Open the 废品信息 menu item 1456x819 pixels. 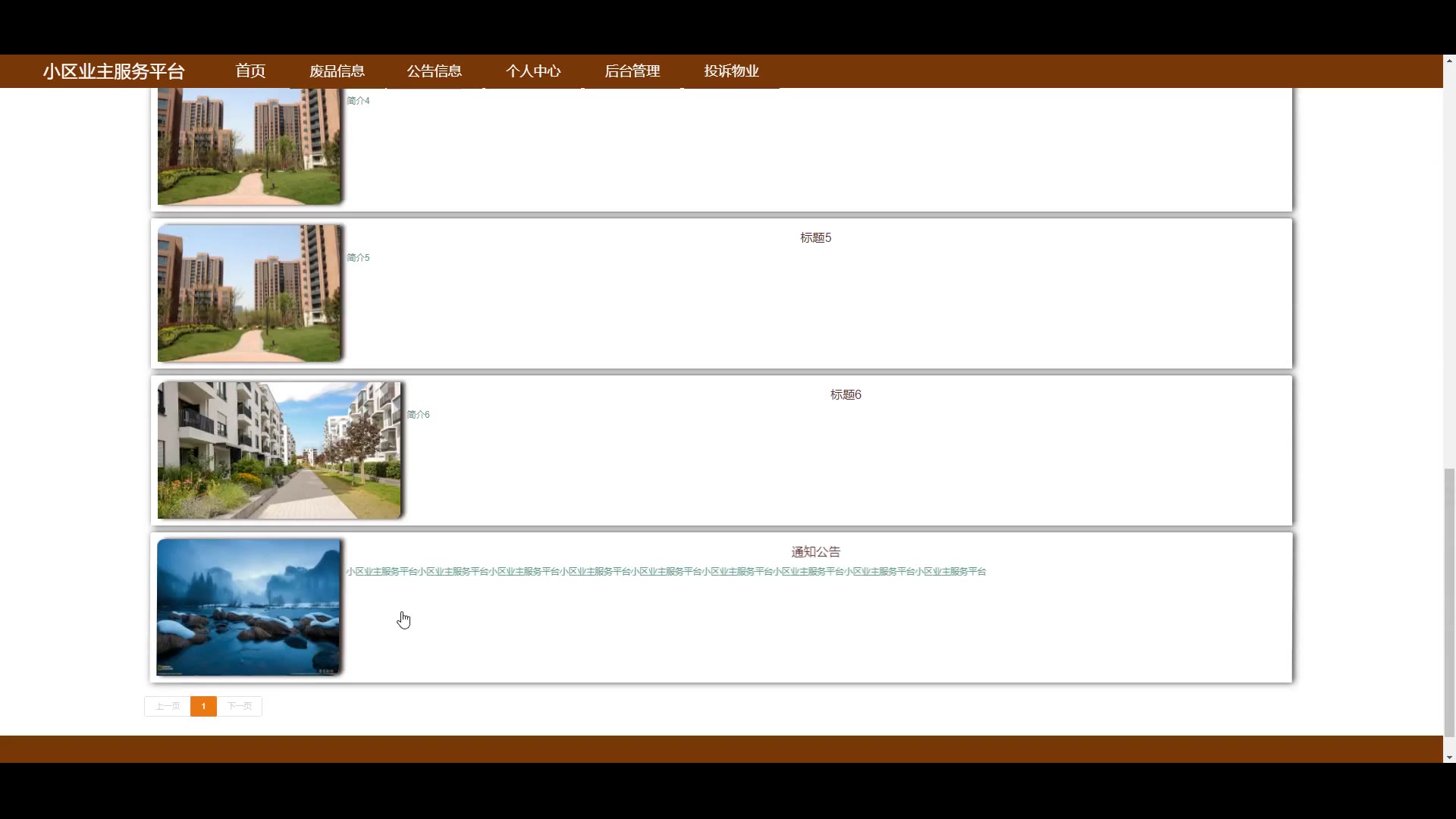(337, 71)
